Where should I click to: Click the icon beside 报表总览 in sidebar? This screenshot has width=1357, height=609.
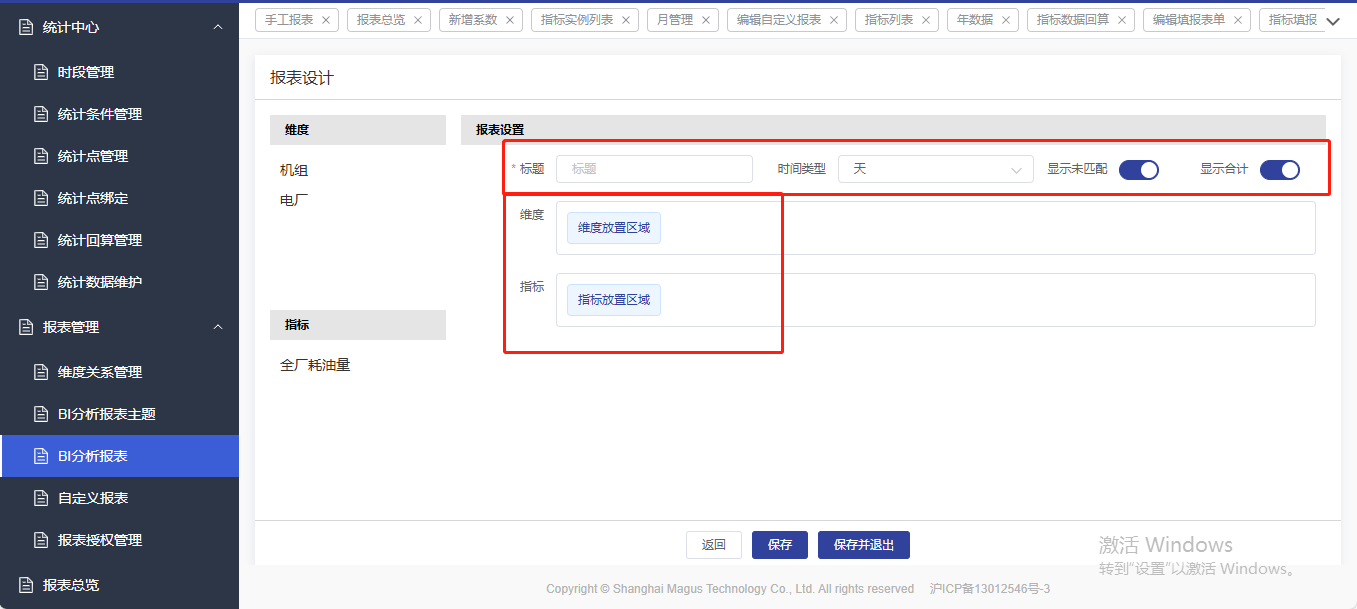point(26,585)
